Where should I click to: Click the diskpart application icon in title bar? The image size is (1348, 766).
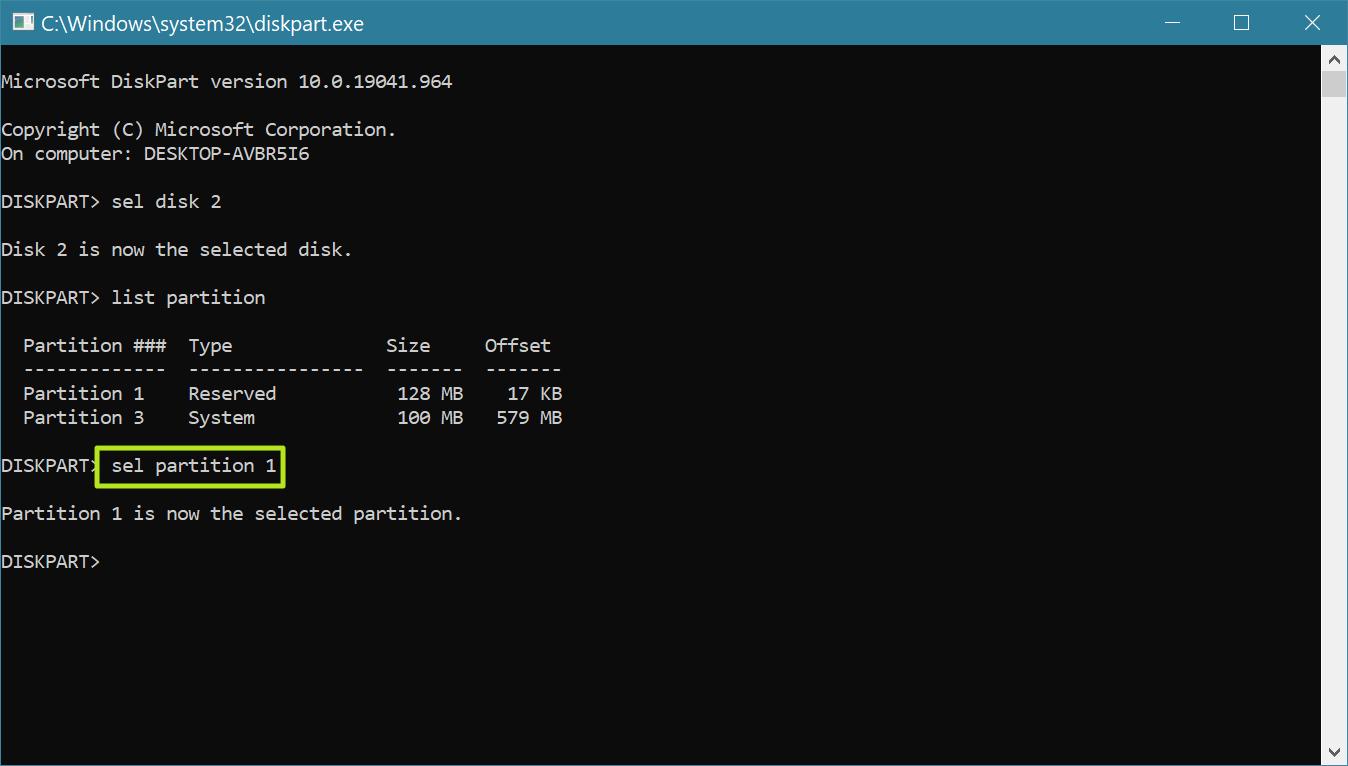(x=22, y=21)
